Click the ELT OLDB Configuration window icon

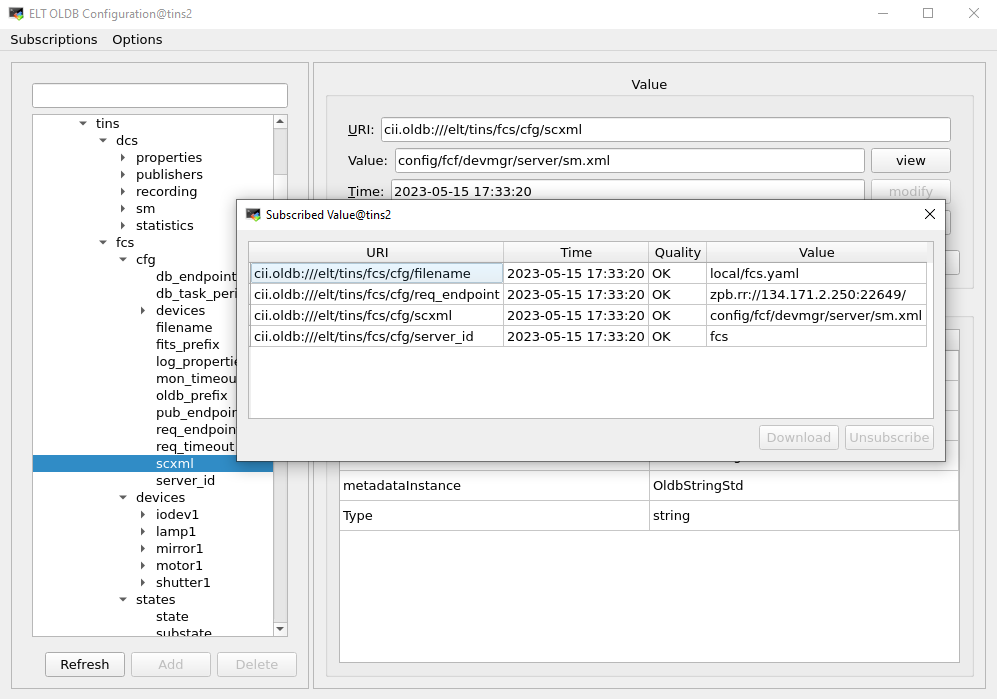(x=16, y=13)
